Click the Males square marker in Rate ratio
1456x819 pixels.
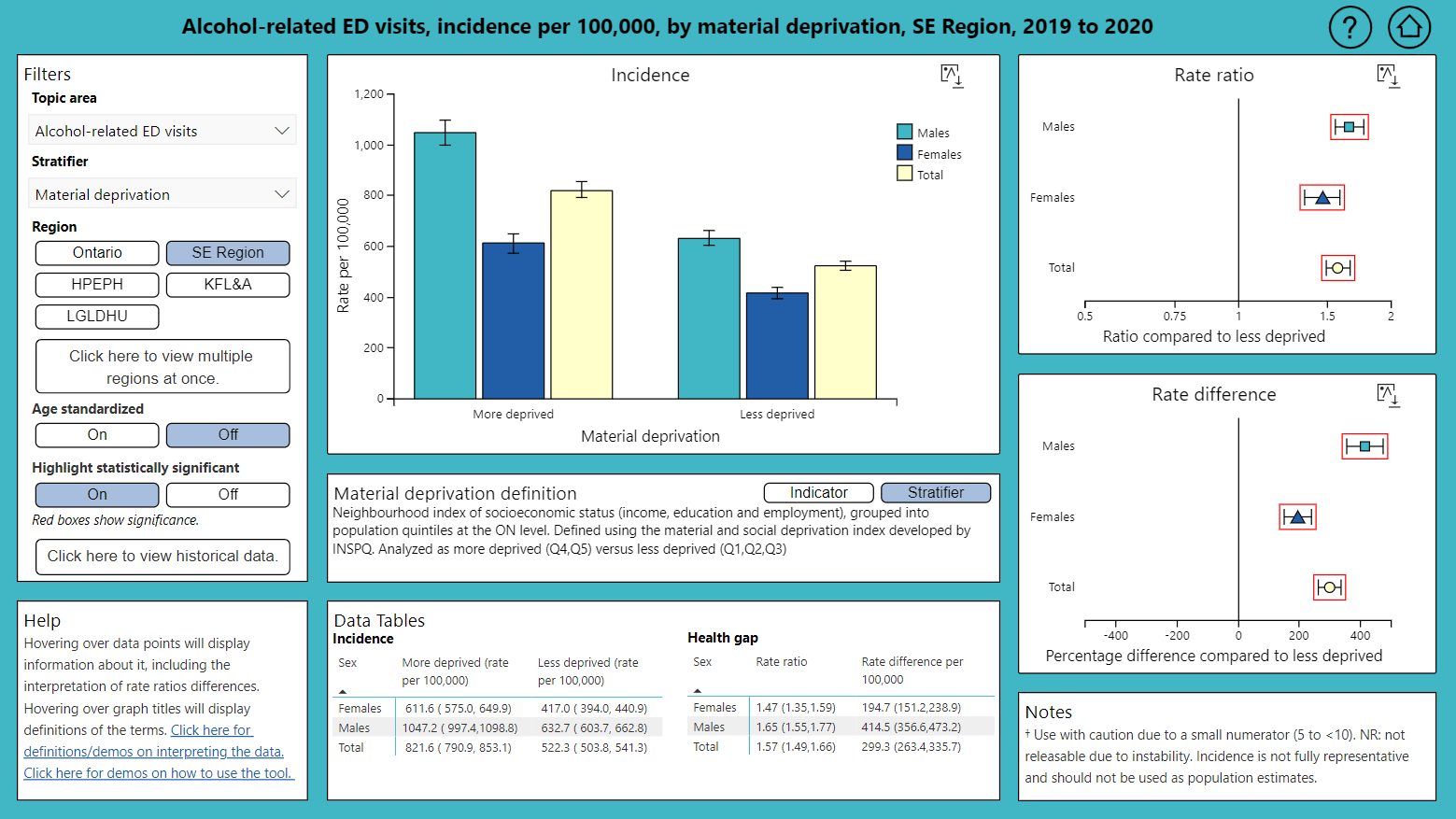coord(1349,127)
